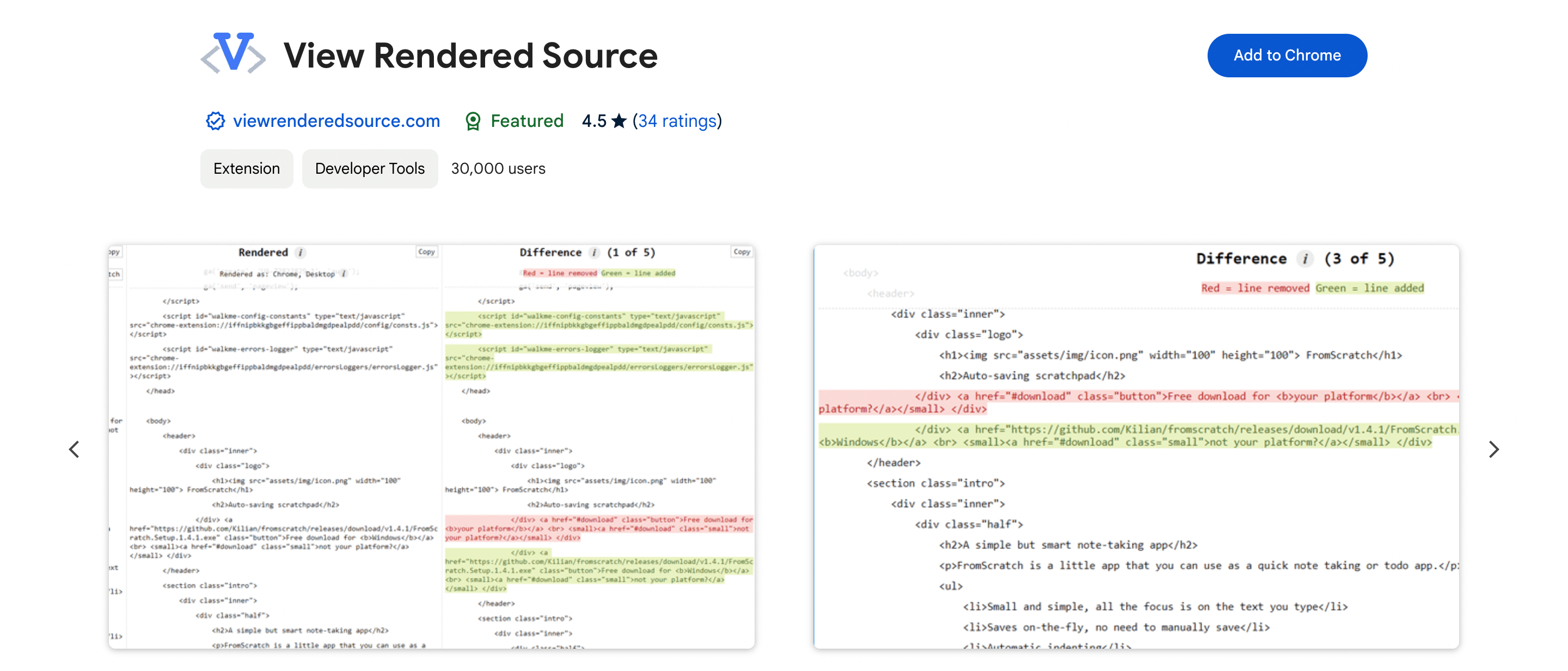
Task: Select the Developer Tools category chip
Action: click(370, 169)
